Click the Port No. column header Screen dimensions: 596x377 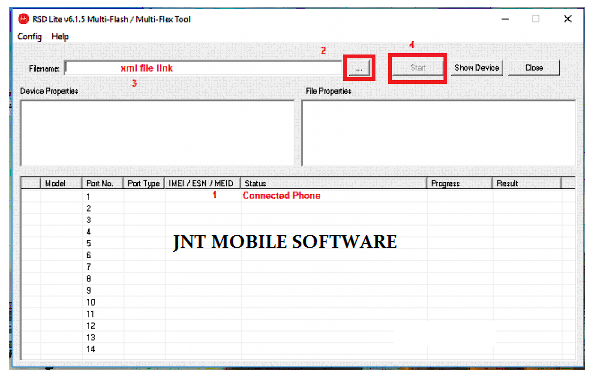[x=102, y=183]
